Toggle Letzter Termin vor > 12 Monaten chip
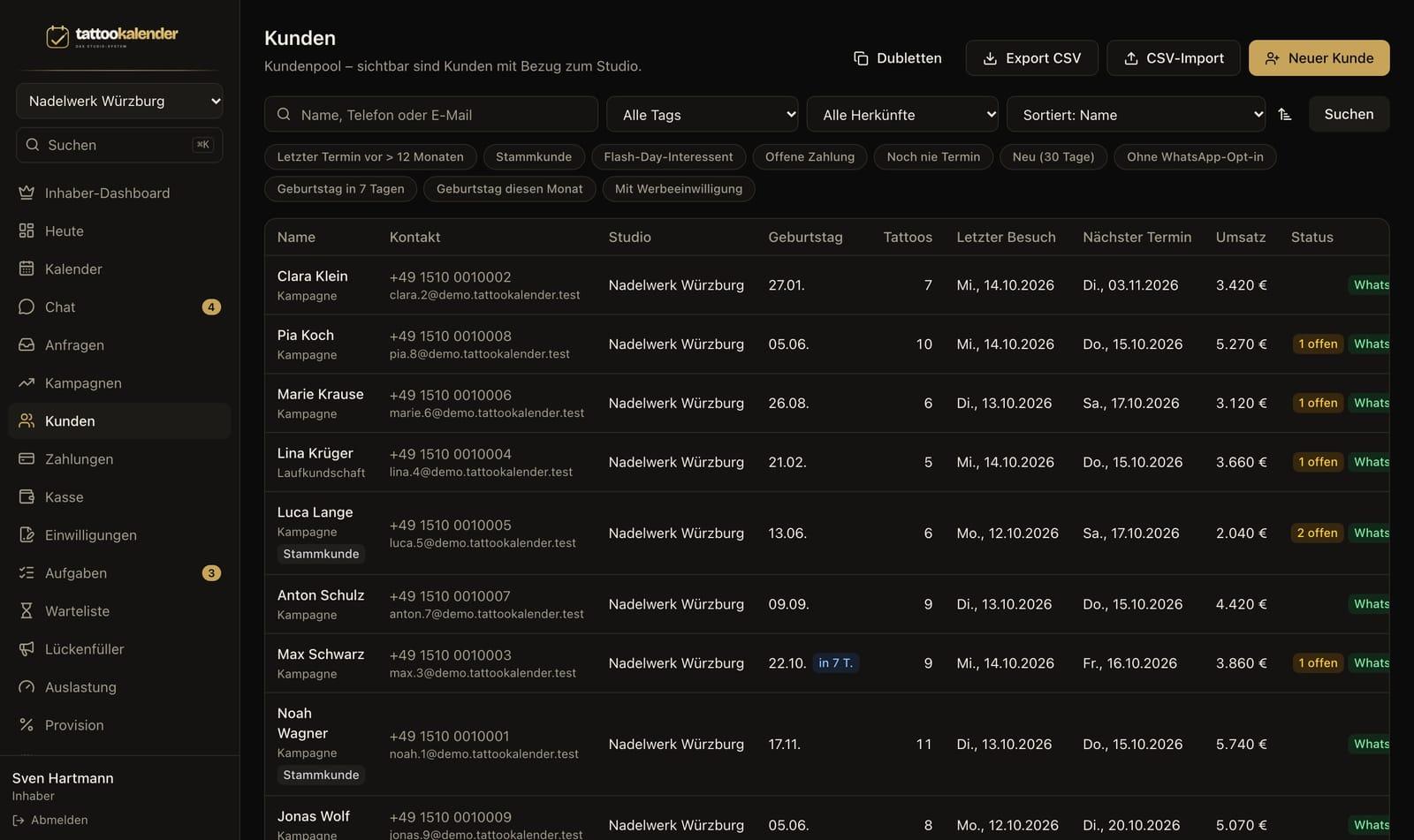Viewport: 1414px width, 840px height. point(370,156)
